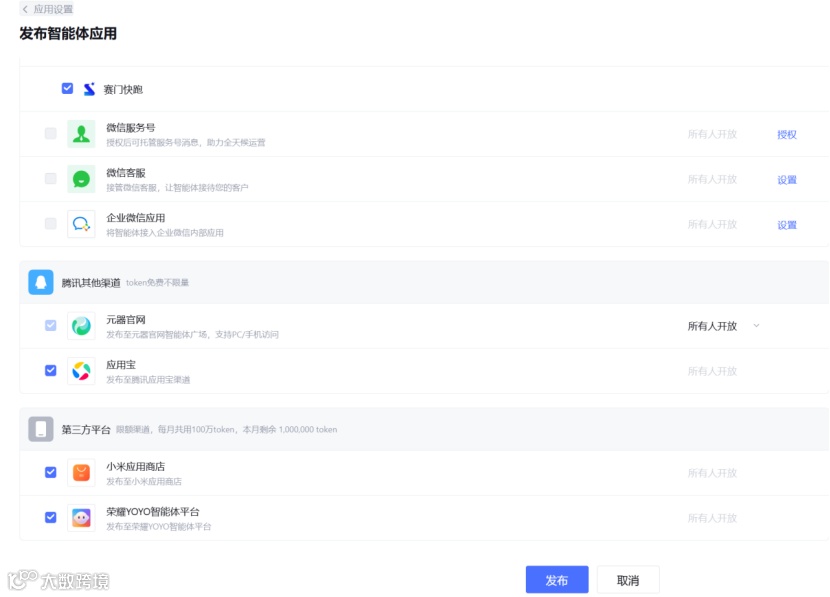Click the 微信服务号 description text
Viewport: 830px width, 597px height.
[186, 142]
